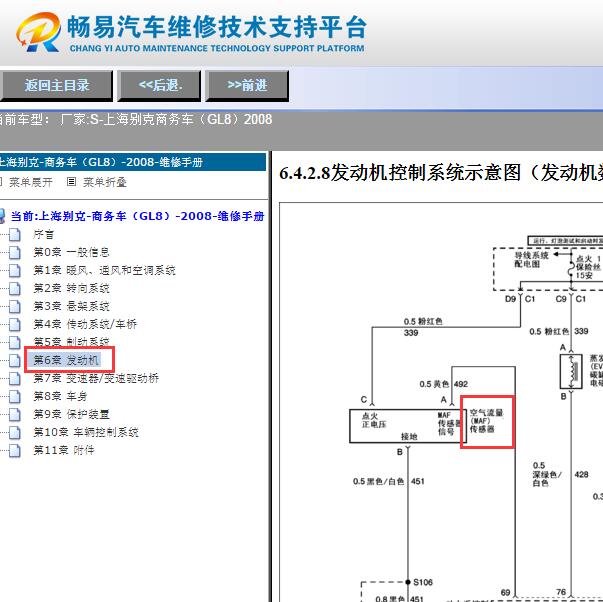The image size is (603, 602).
Task: Open 第4章 传动系统/车桥
Action: click(85, 324)
